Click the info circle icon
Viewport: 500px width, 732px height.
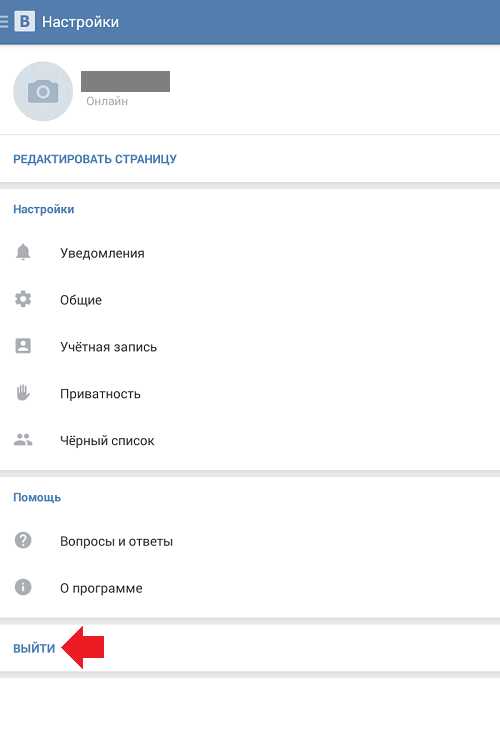pos(23,587)
